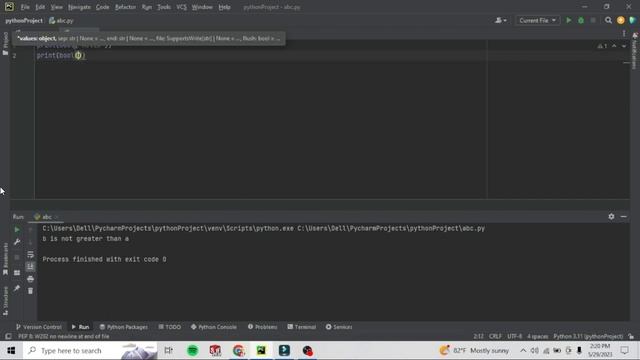Open the Current File run configuration dropdown
This screenshot has height=360, width=640.
537,20
